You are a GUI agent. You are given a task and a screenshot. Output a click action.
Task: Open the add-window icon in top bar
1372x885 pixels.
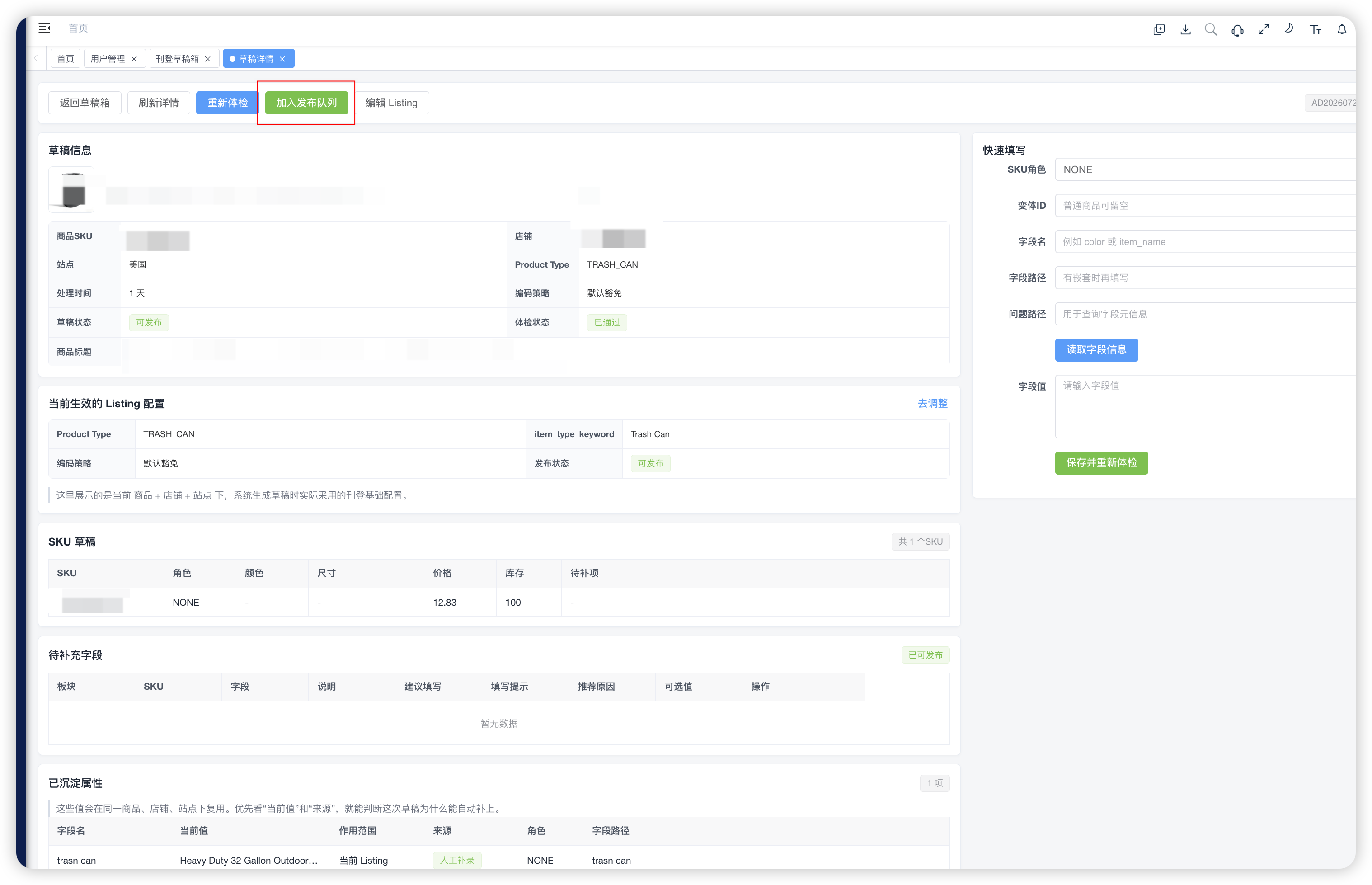(x=1159, y=29)
